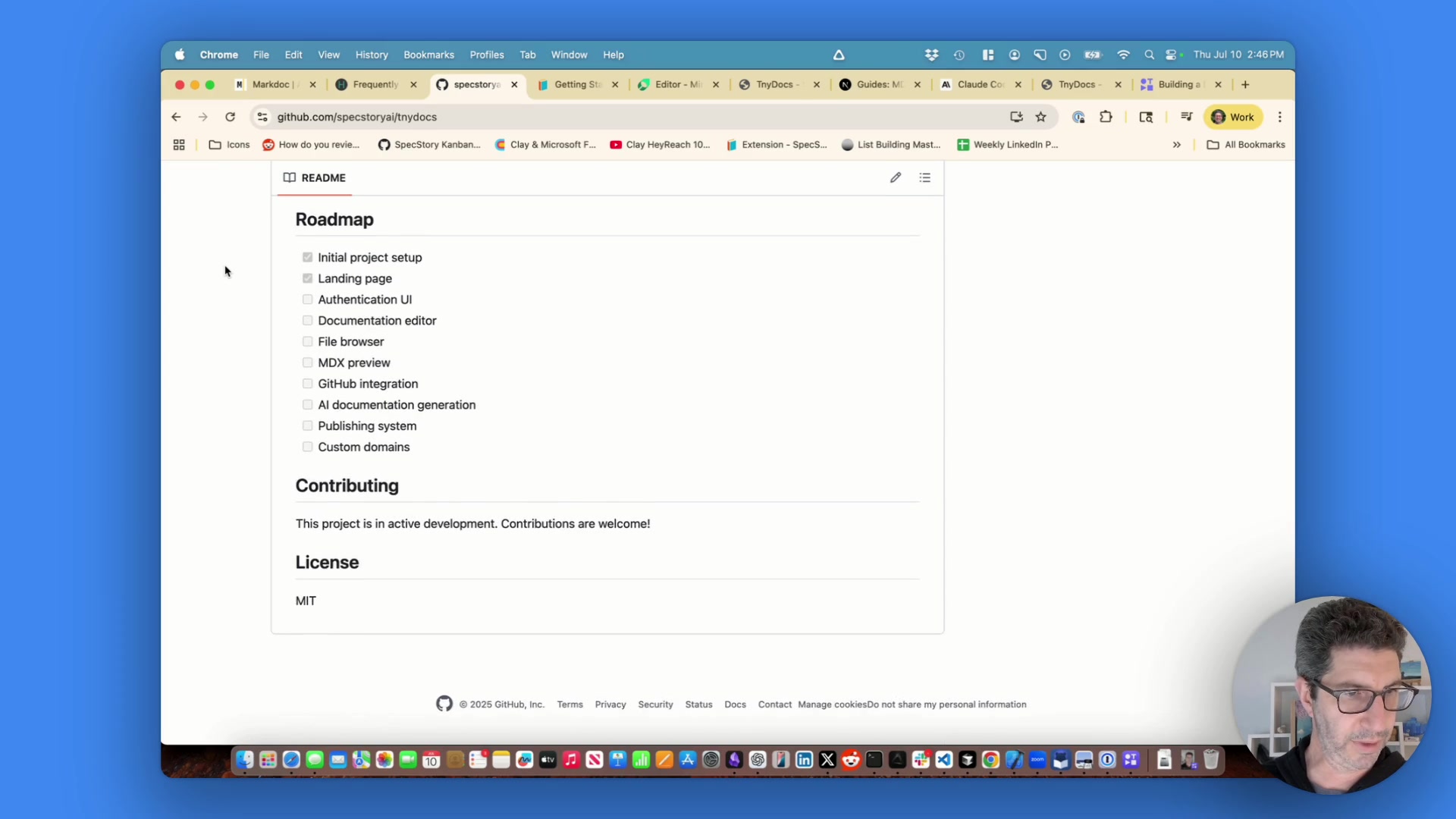This screenshot has width=1456, height=819.
Task: Open the Chrome extensions puzzle icon
Action: click(1106, 117)
